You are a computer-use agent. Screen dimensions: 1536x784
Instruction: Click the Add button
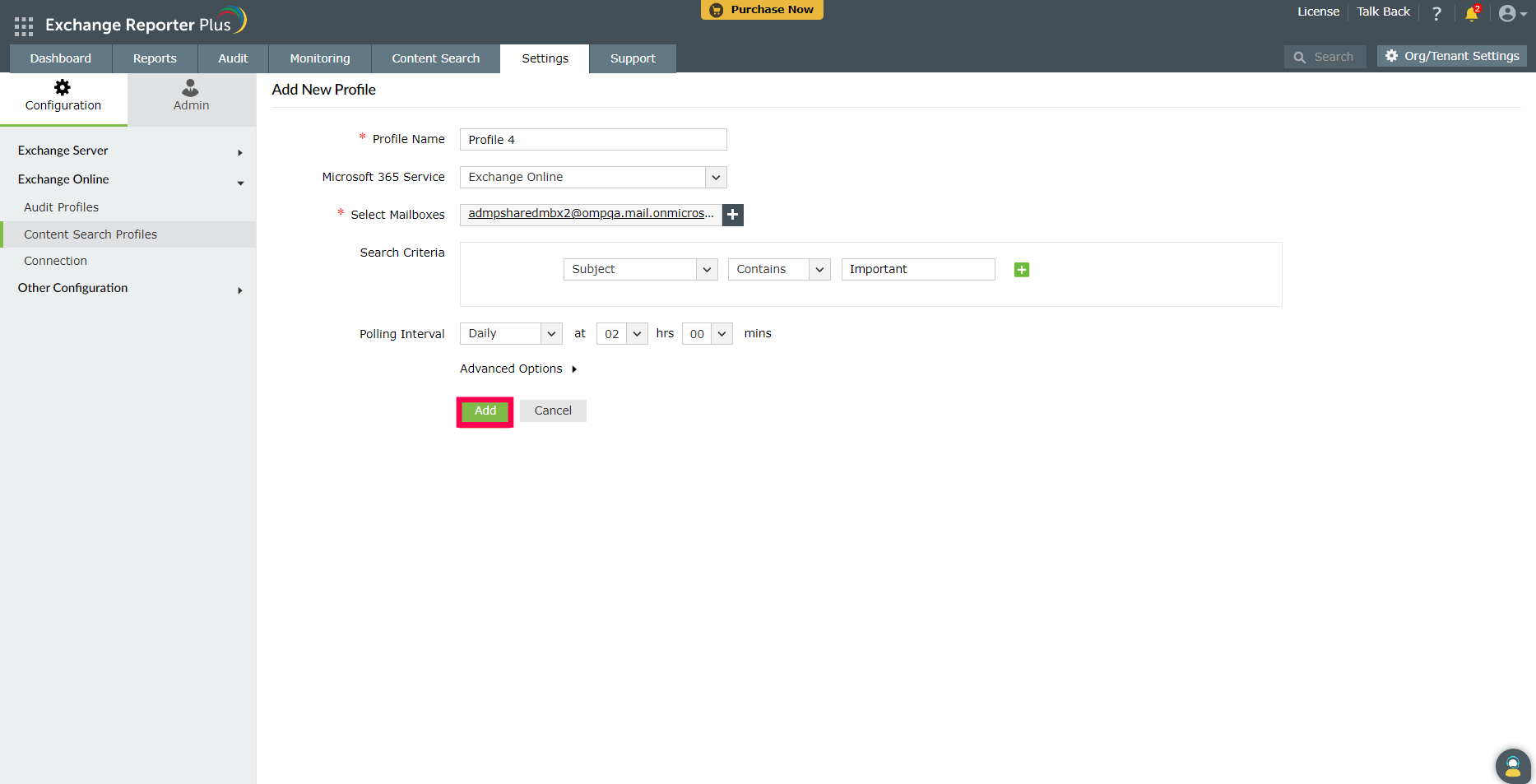pyautogui.click(x=485, y=411)
